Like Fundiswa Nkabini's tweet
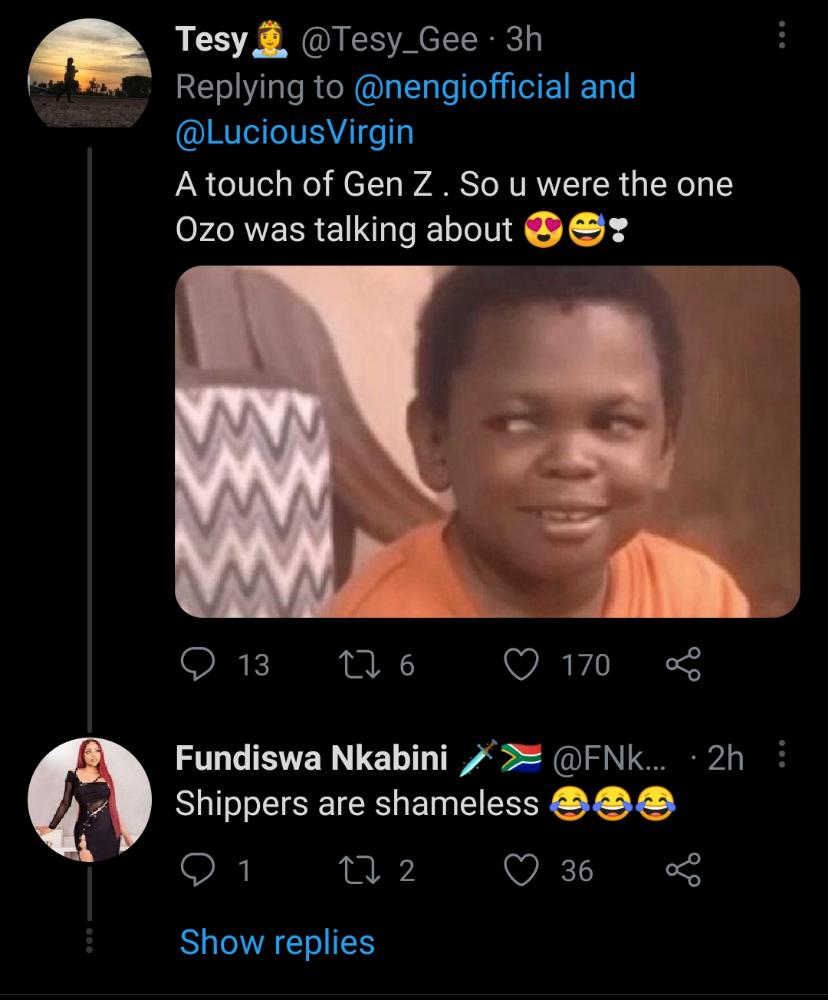Image resolution: width=828 pixels, height=1000 pixels. coord(521,870)
